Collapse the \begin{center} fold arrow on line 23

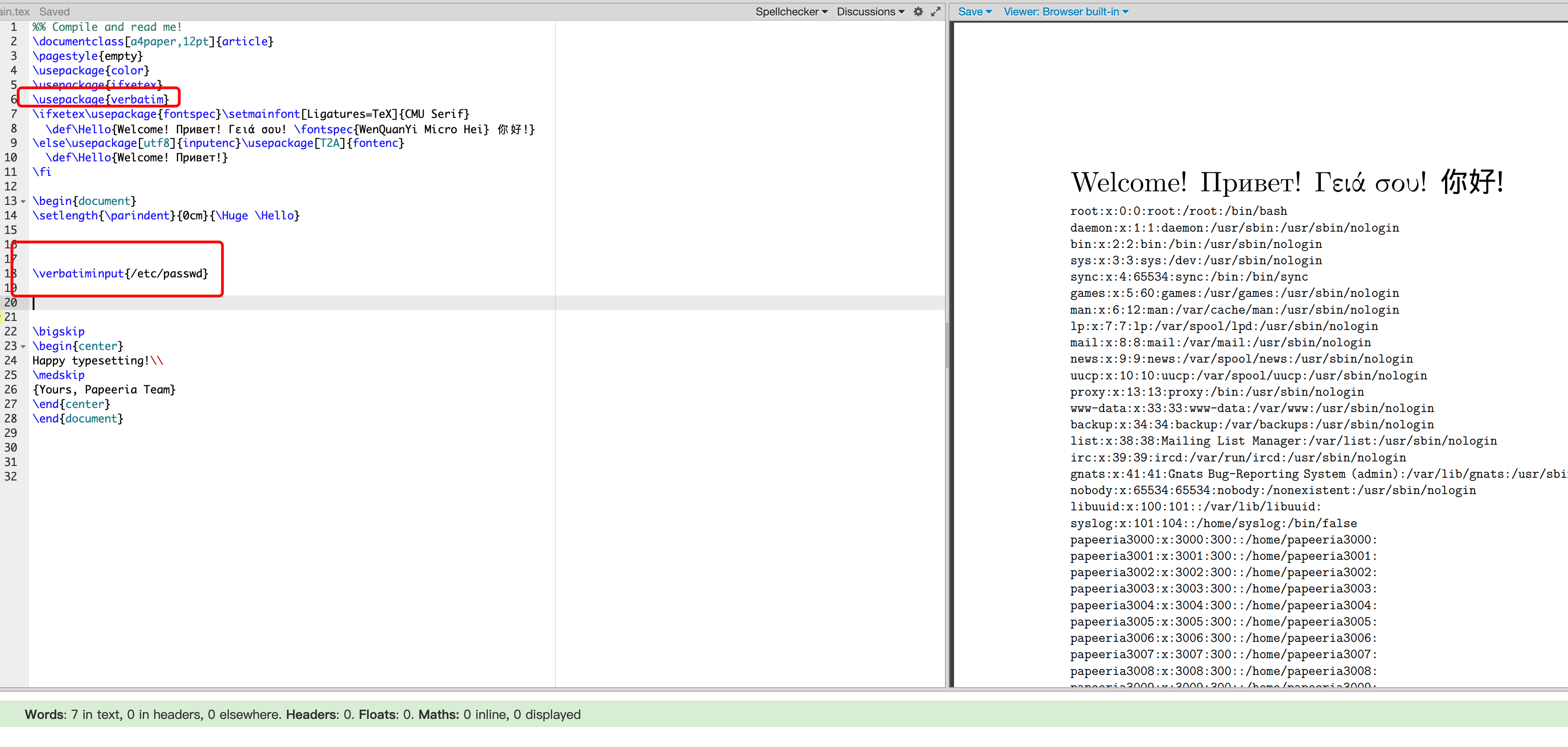[23, 347]
